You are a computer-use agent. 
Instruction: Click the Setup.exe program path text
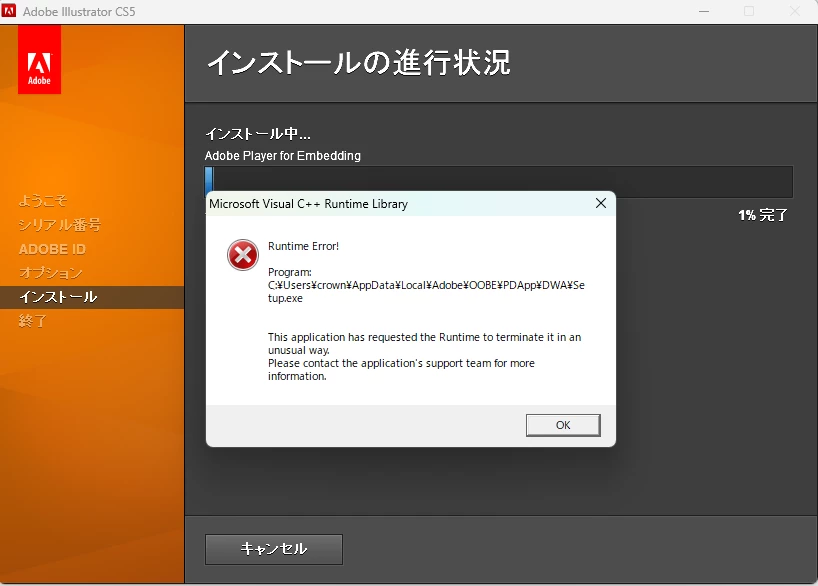(426, 292)
